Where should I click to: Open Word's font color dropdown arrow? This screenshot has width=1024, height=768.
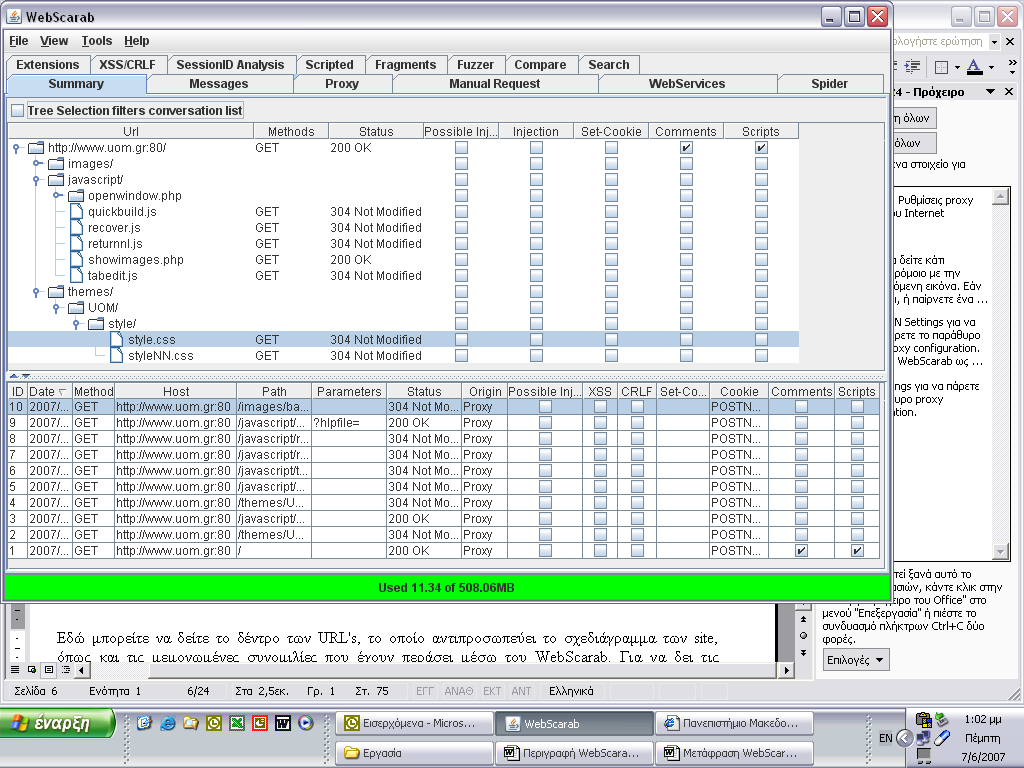click(991, 67)
